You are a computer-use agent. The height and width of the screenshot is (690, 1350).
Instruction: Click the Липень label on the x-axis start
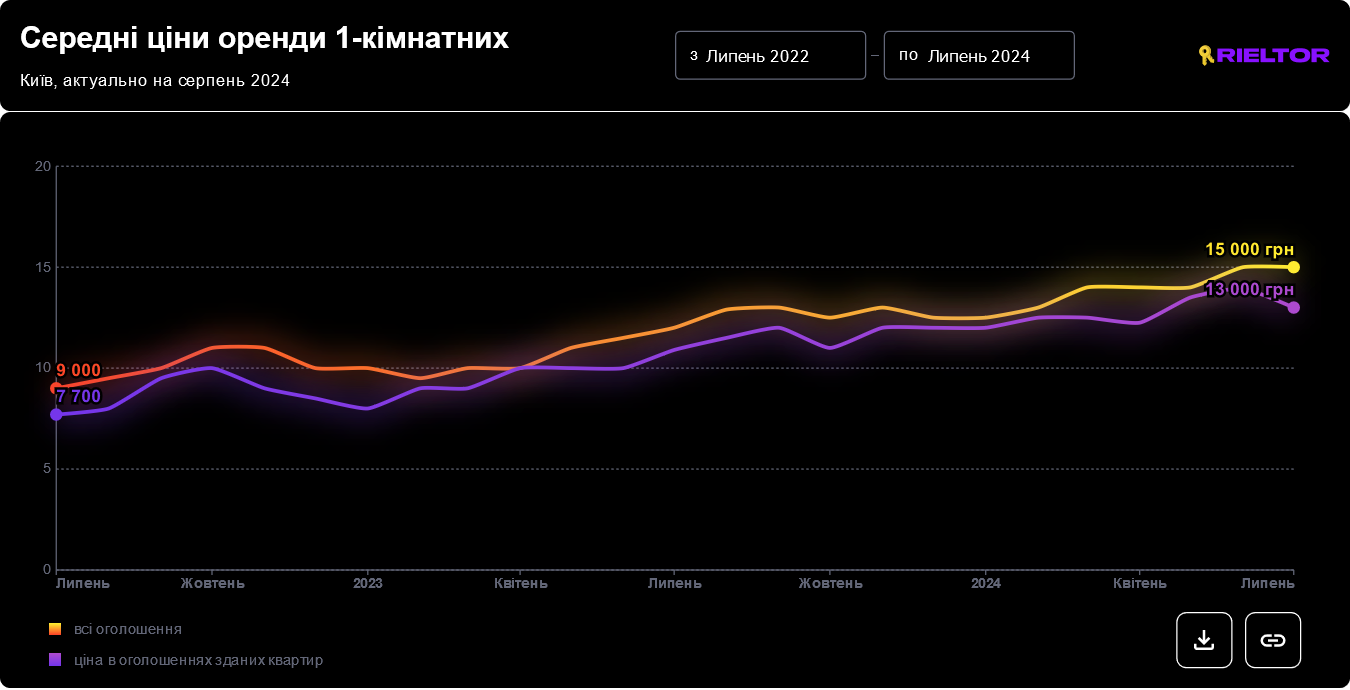click(83, 582)
